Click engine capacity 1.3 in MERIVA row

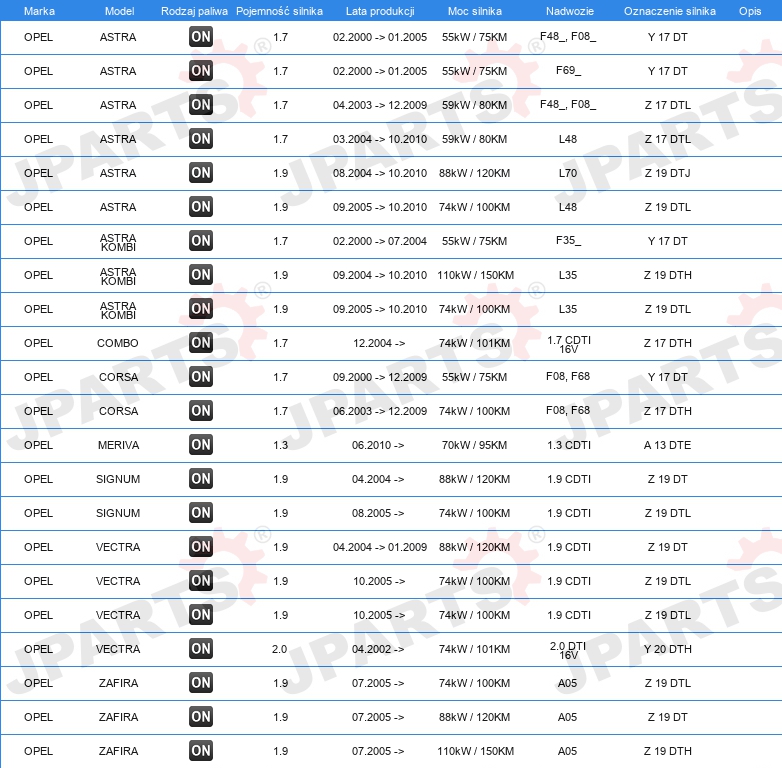pos(280,445)
